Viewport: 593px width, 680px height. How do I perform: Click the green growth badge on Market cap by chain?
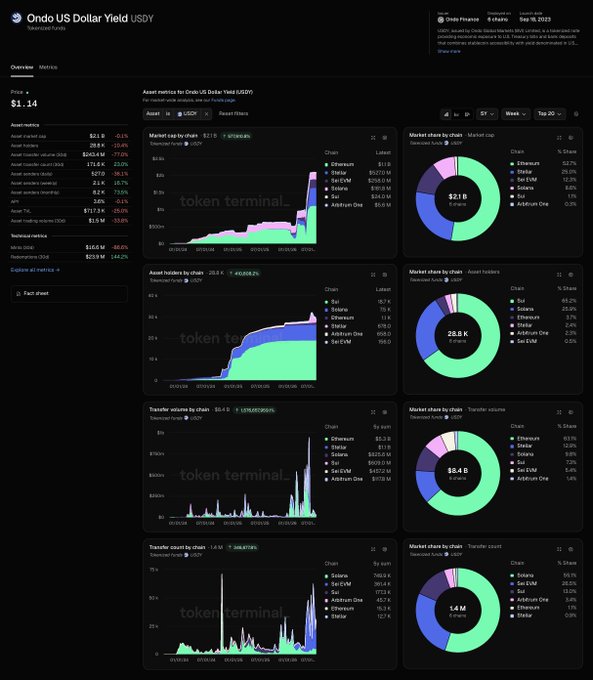click(236, 136)
